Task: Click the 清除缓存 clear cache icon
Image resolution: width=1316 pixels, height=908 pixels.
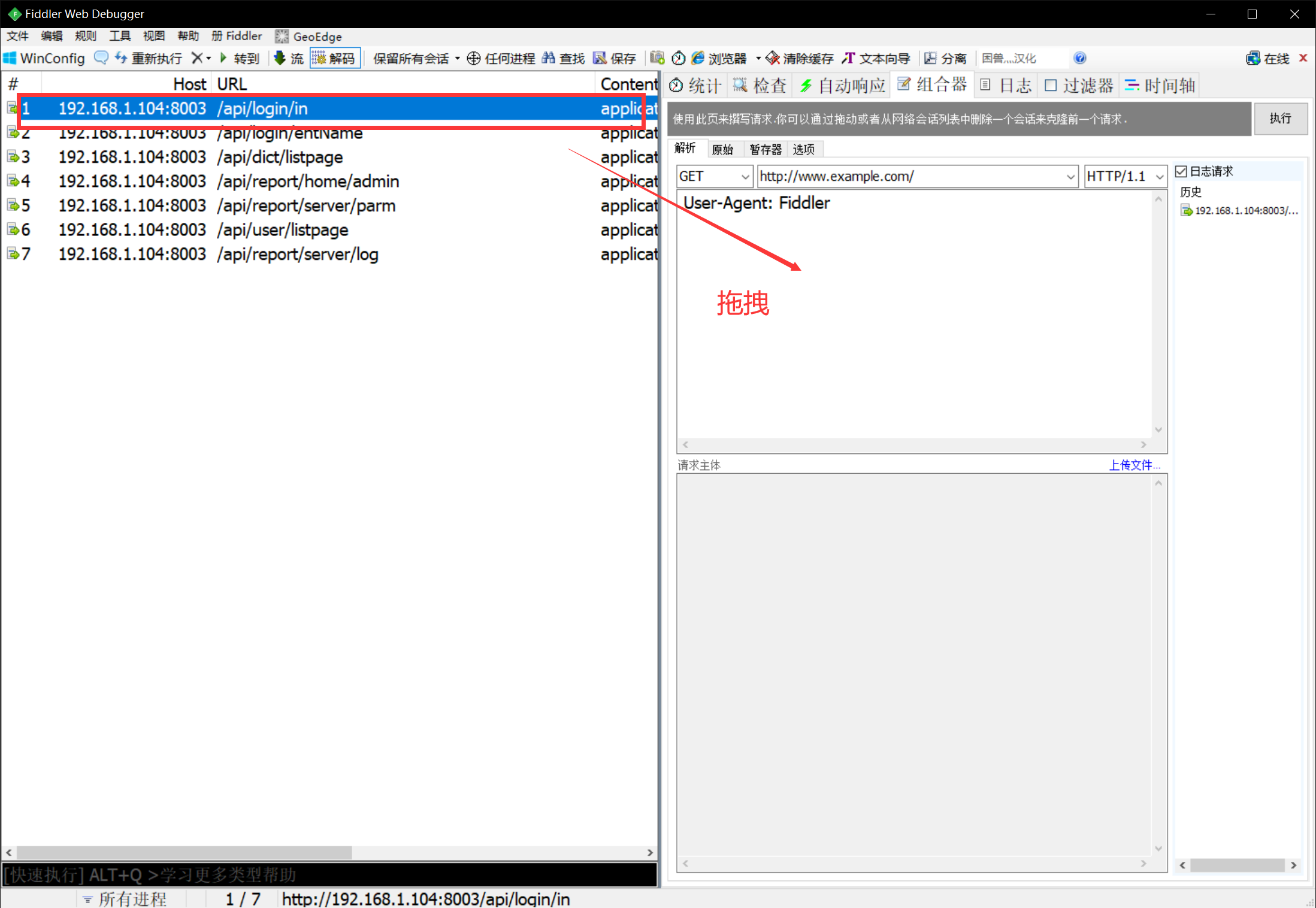Action: (x=773, y=58)
